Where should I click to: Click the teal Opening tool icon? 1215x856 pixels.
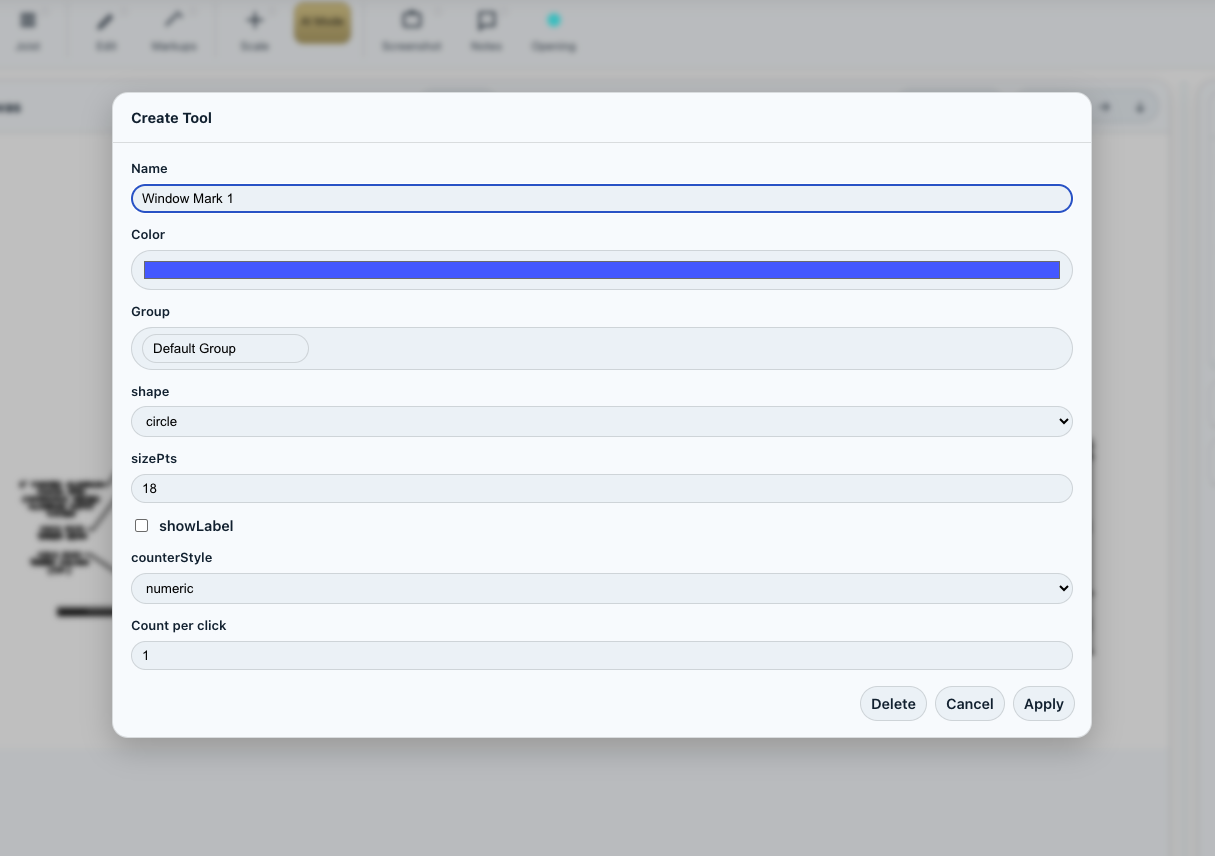coord(553,21)
